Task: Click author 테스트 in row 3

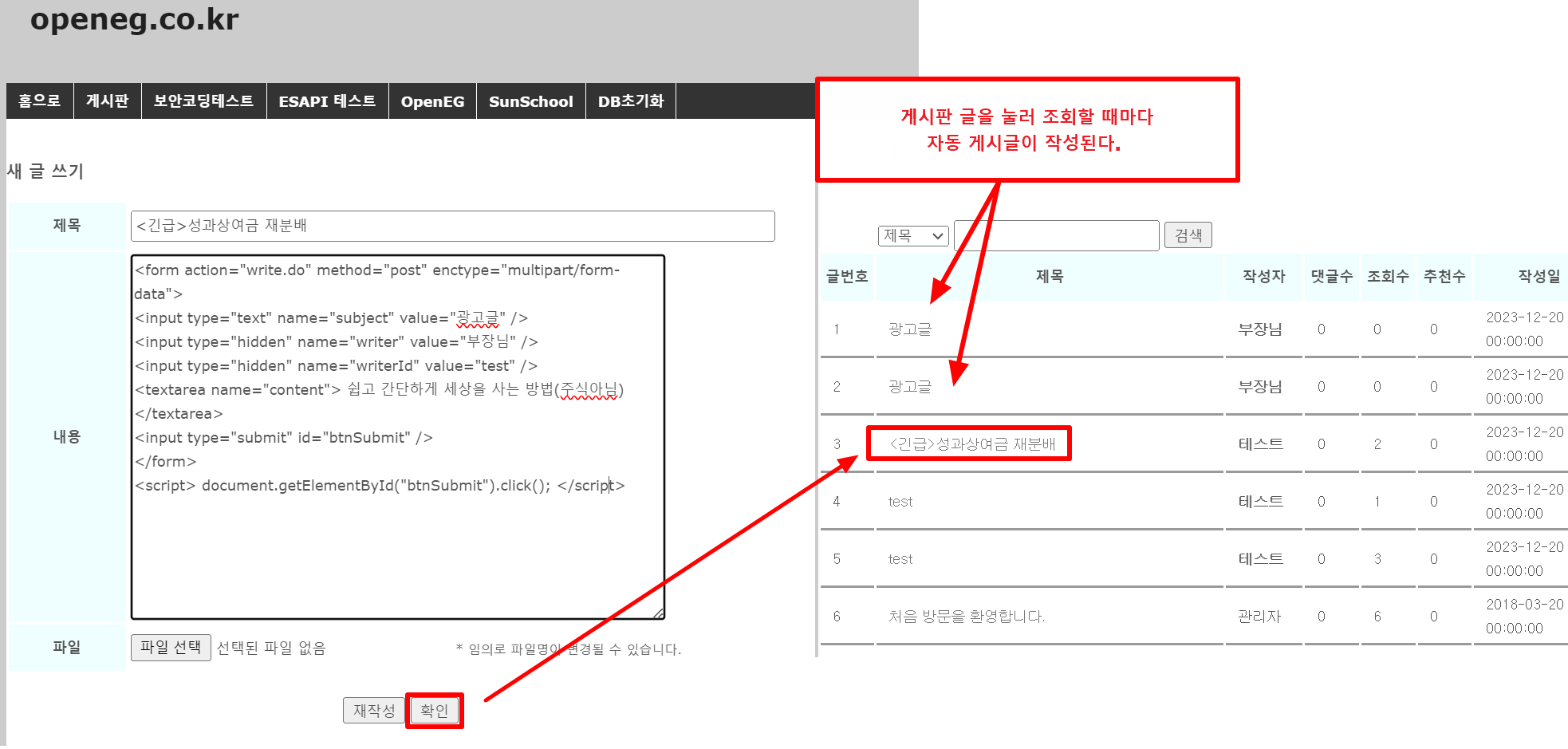Action: (x=1261, y=444)
